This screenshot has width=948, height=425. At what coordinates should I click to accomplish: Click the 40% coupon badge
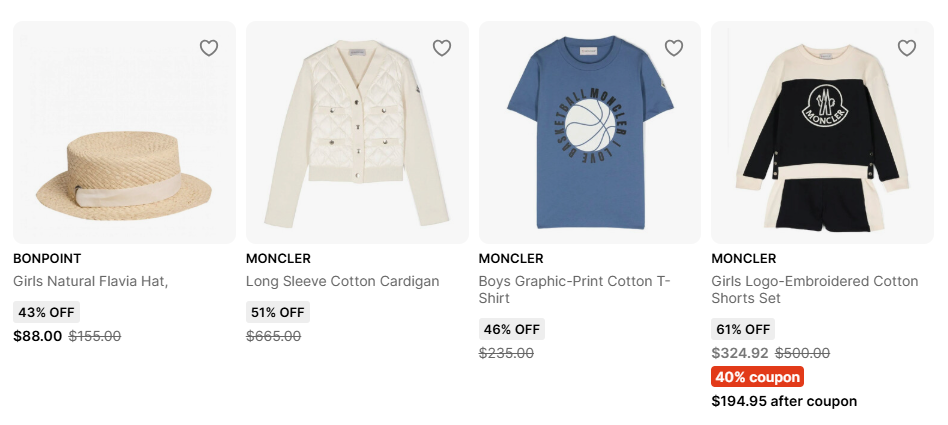click(x=757, y=377)
